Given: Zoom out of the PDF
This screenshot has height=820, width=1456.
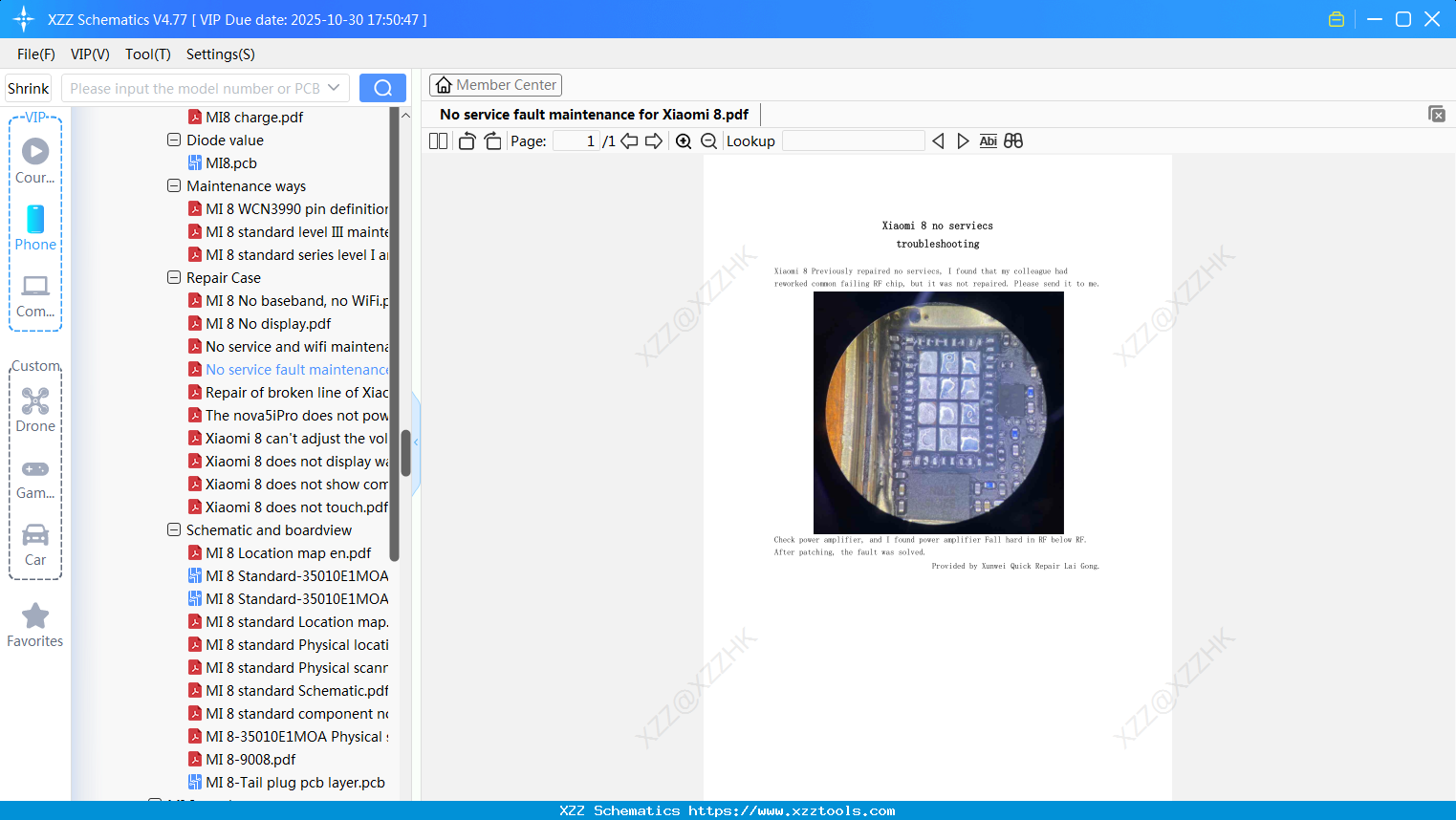Looking at the screenshot, I should click(x=708, y=141).
